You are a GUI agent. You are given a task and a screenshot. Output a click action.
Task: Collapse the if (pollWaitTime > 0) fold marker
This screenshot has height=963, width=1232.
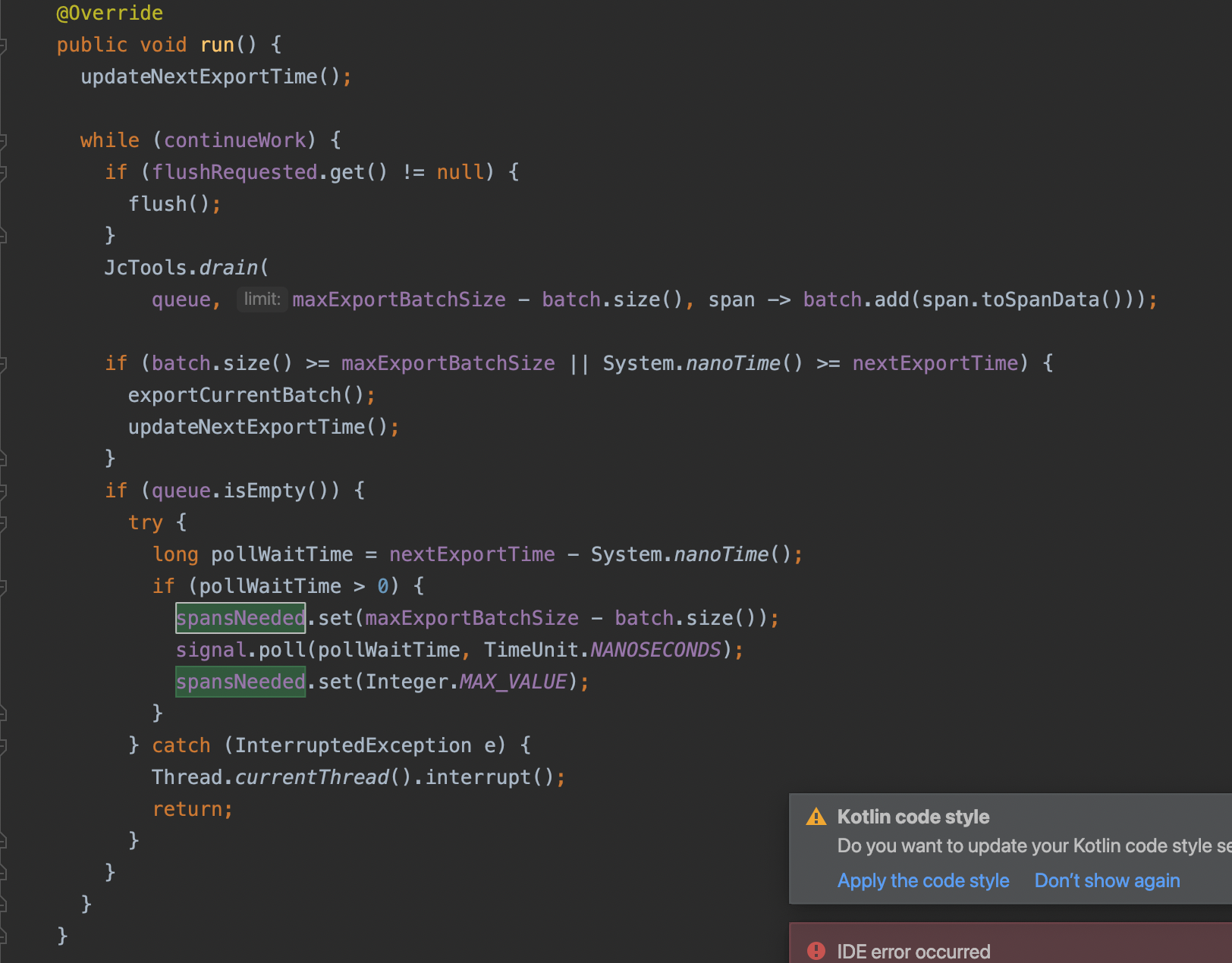[3, 587]
